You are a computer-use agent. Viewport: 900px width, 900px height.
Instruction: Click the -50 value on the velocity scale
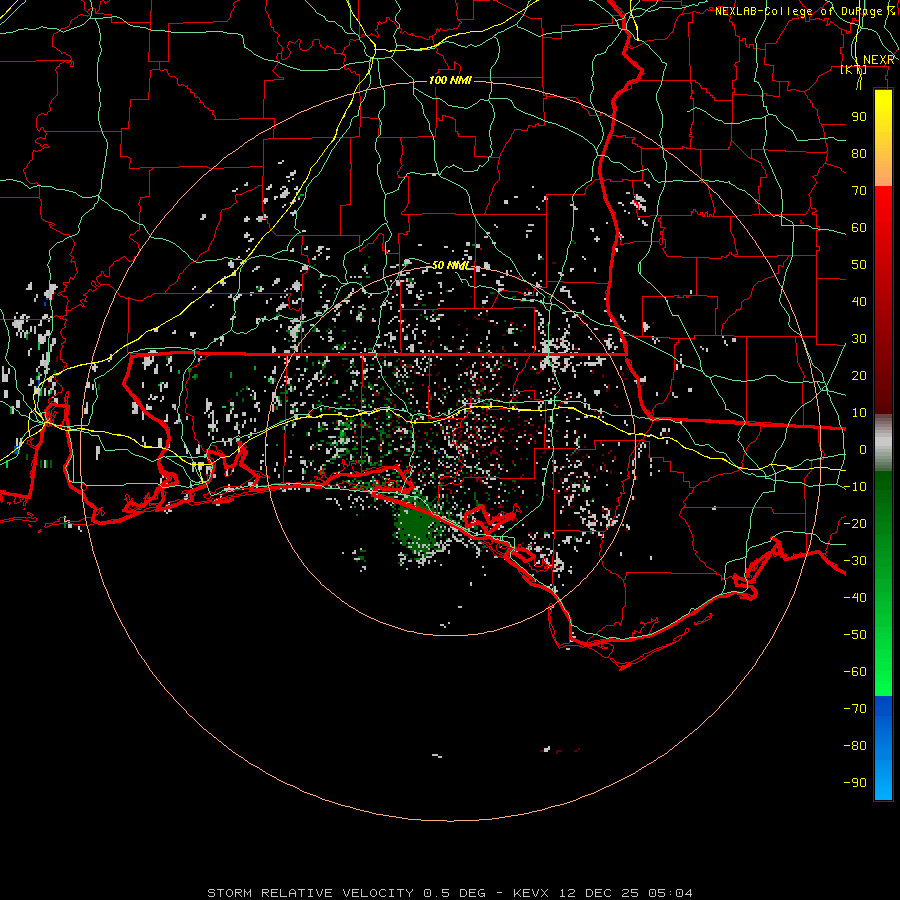click(x=855, y=635)
